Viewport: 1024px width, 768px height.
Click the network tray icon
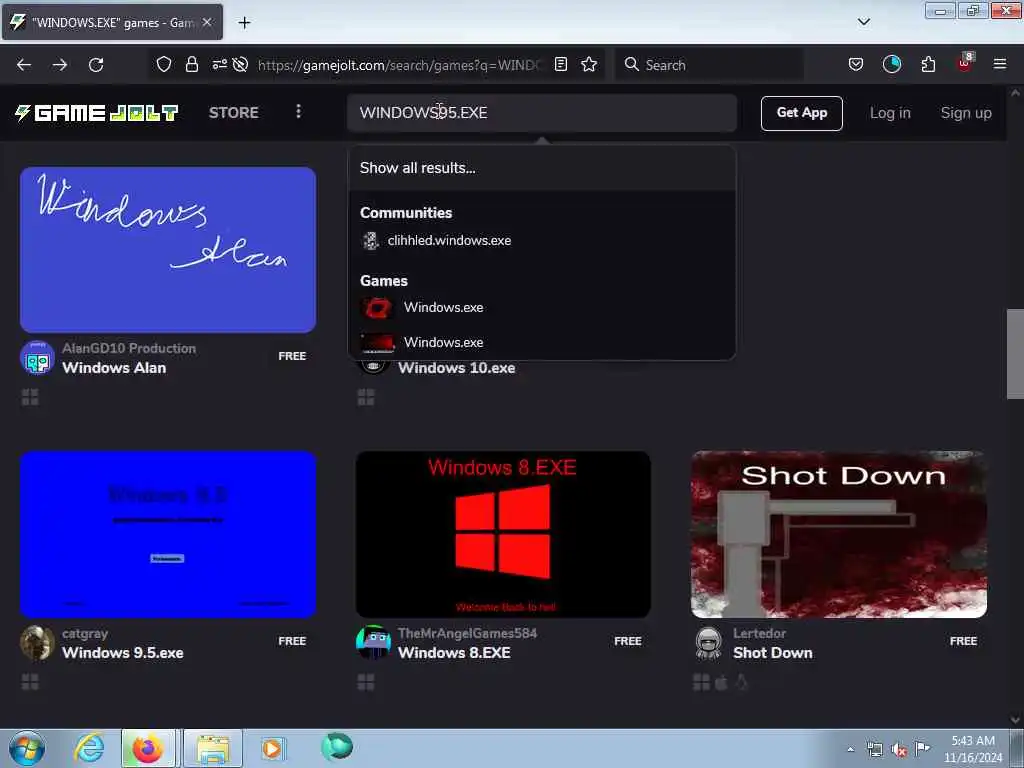tap(874, 750)
